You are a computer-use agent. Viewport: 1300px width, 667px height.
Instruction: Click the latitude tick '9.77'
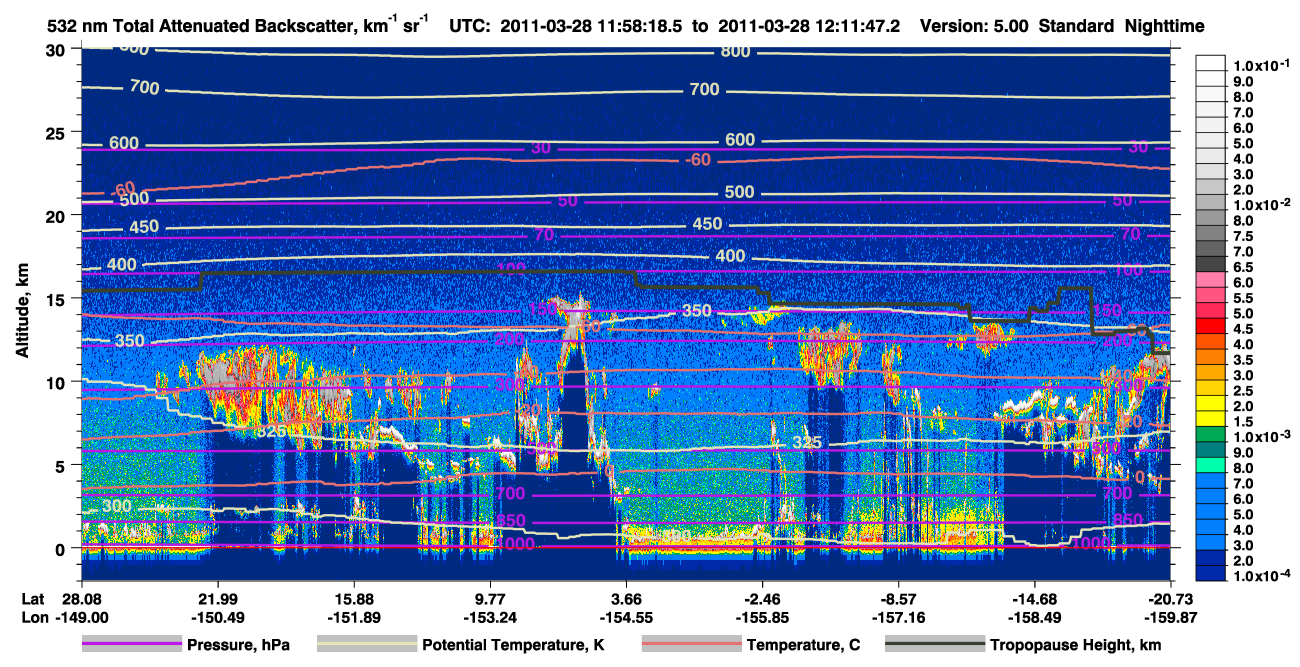[x=490, y=597]
